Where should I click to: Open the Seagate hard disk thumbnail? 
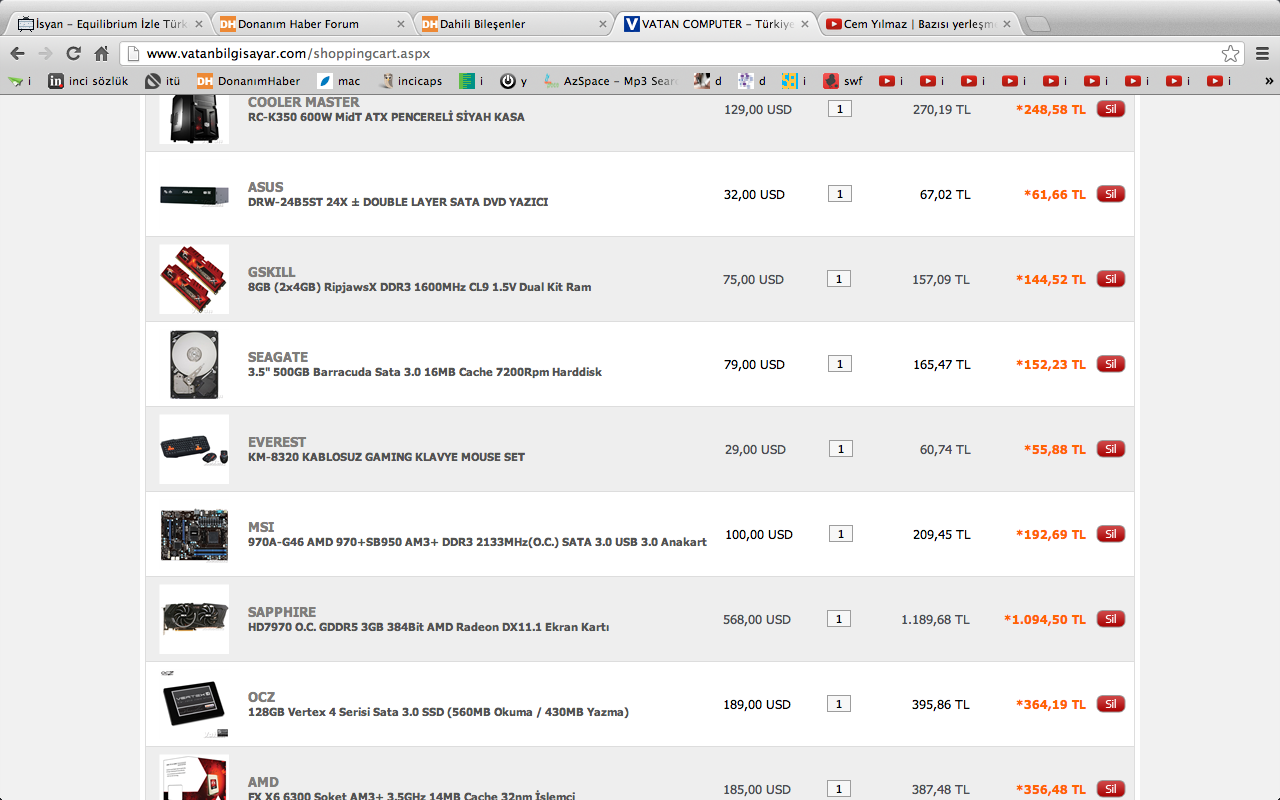194,364
